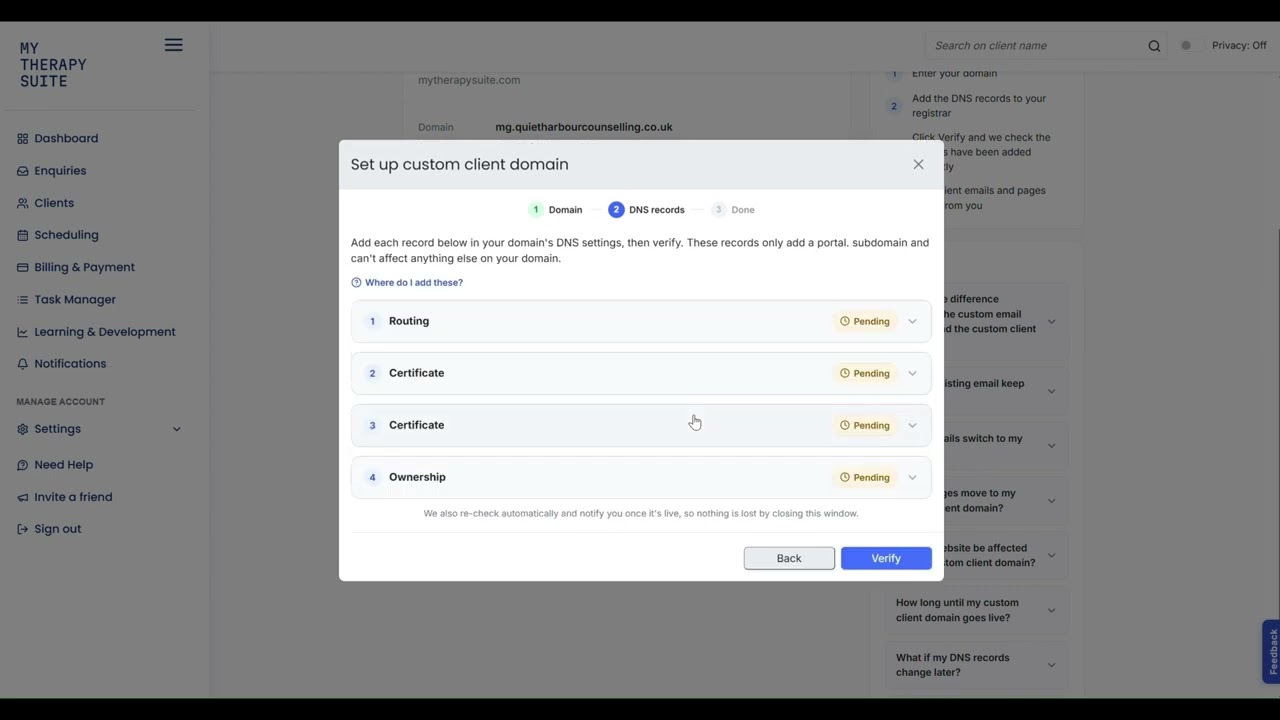Image resolution: width=1280 pixels, height=720 pixels.
Task: Open Billing & Payment
Action: click(x=84, y=267)
